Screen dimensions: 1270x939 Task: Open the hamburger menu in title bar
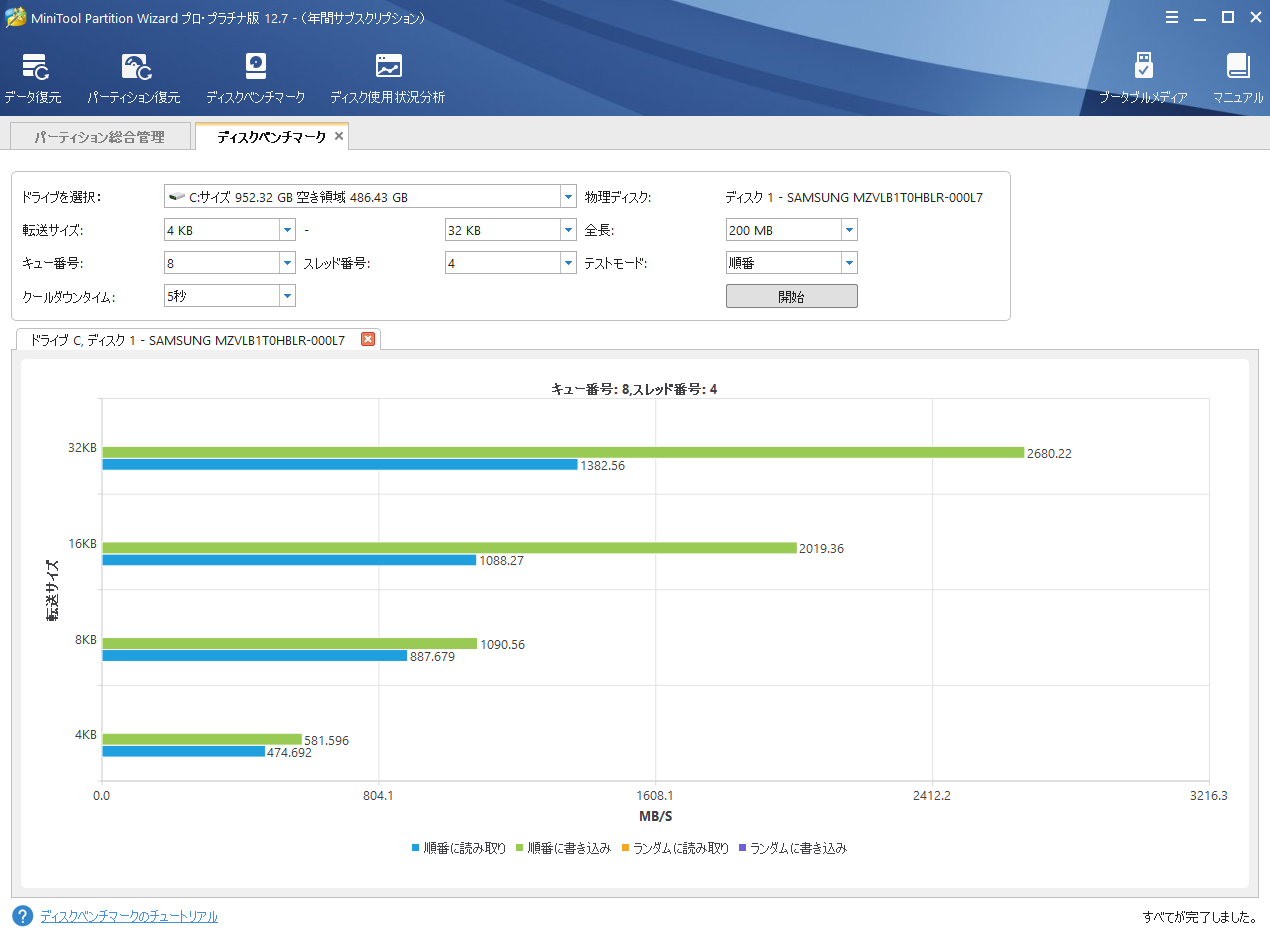tap(1172, 17)
